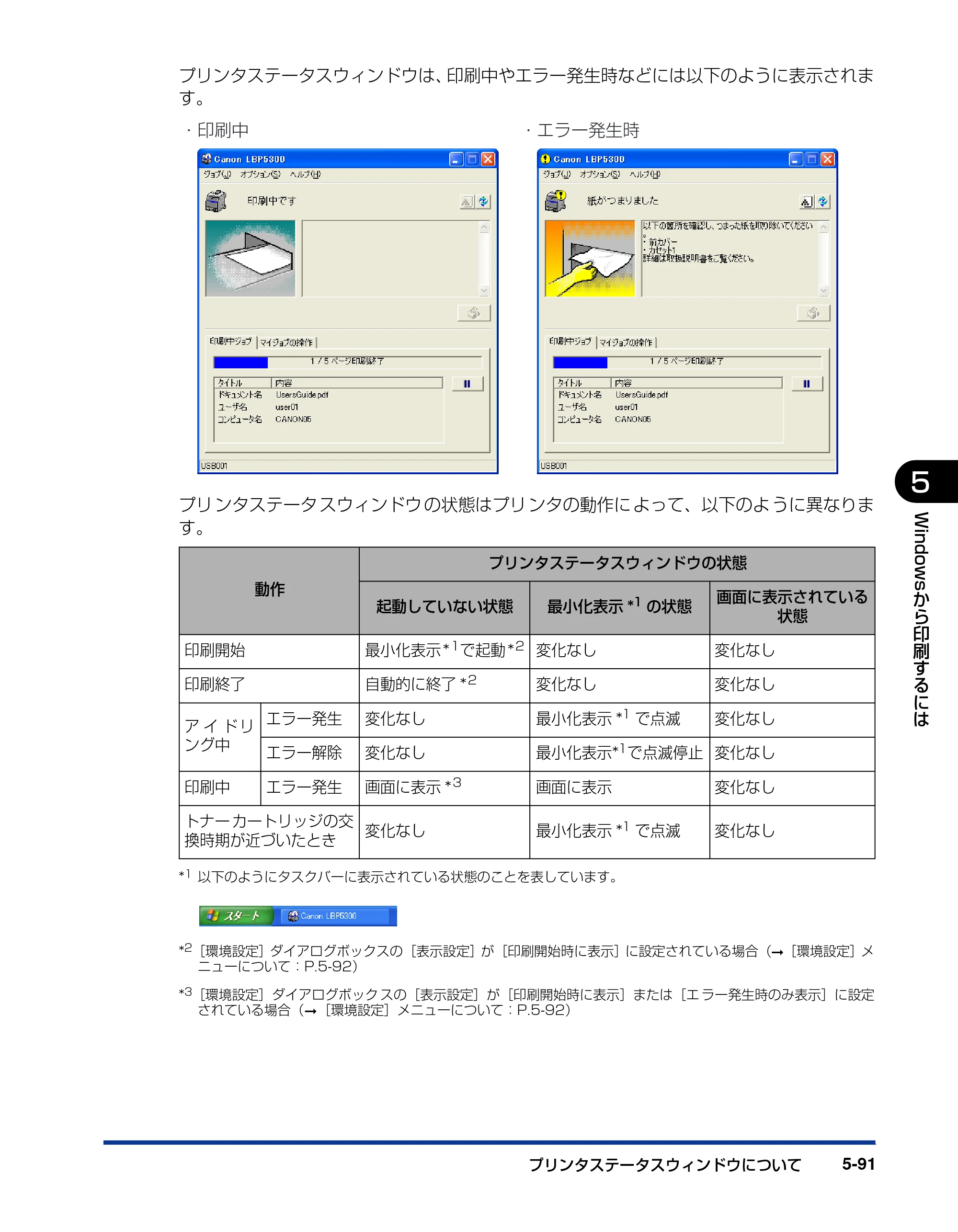Click the Canon LBP5300 taskbar button
The height and width of the screenshot is (1232, 958).
click(335, 915)
